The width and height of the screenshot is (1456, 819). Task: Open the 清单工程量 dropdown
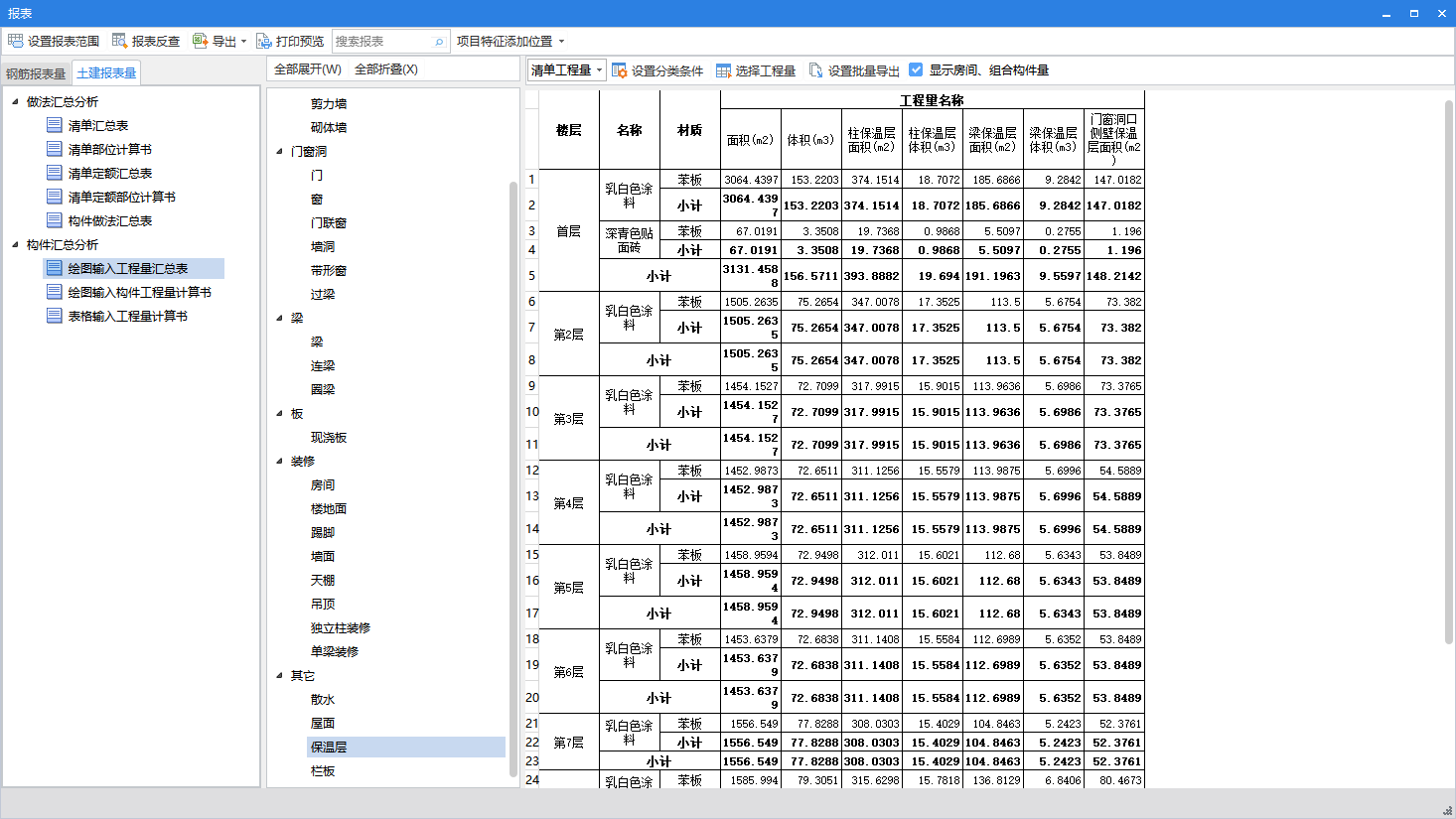pos(566,69)
